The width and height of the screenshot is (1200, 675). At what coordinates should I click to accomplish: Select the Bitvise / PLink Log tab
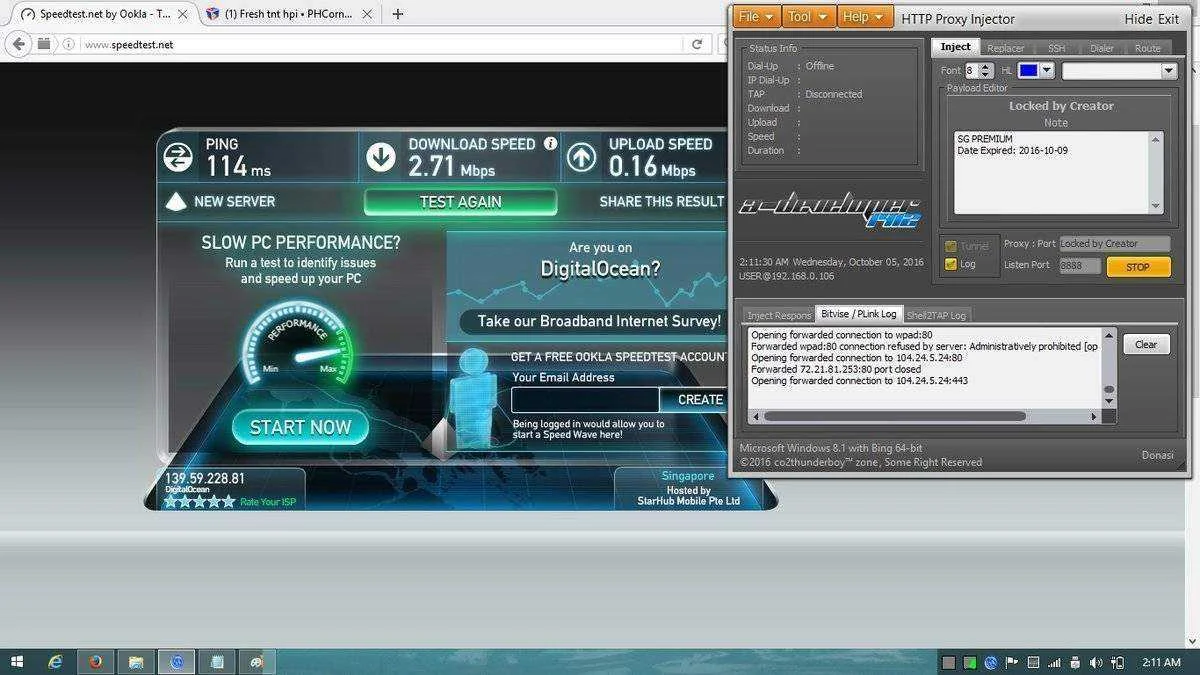[859, 314]
